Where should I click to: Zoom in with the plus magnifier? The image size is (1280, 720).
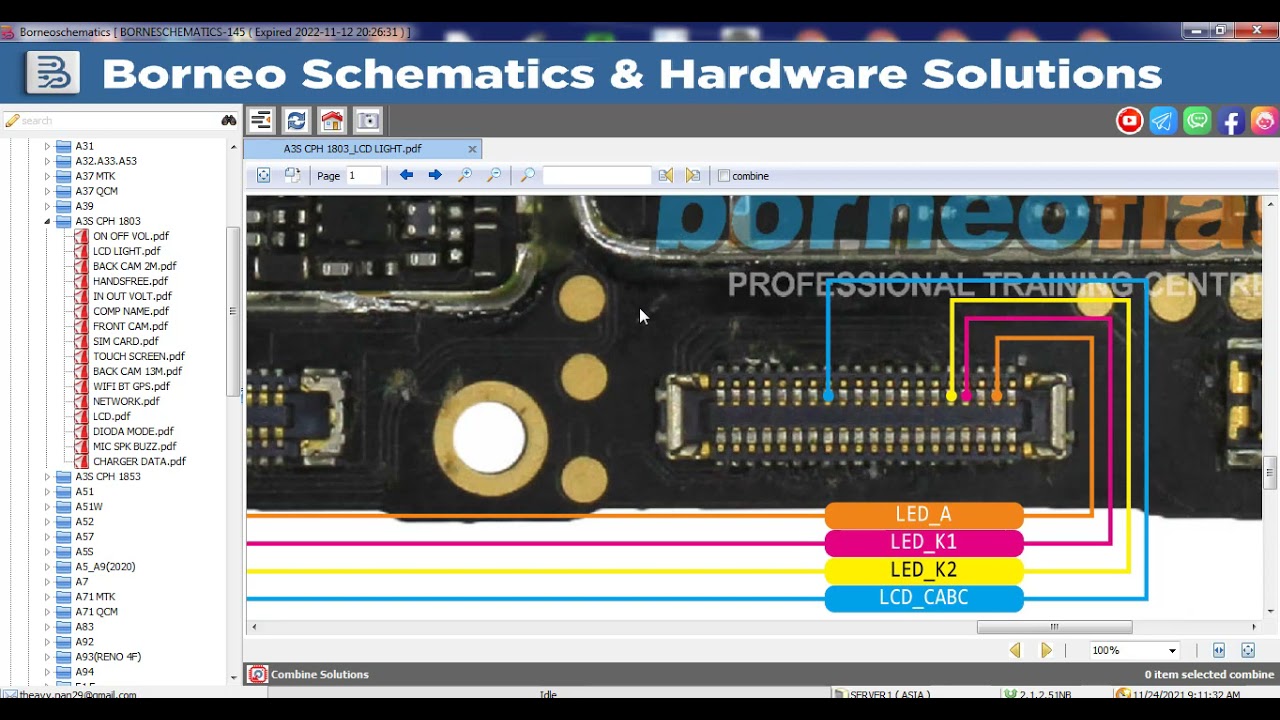[465, 175]
